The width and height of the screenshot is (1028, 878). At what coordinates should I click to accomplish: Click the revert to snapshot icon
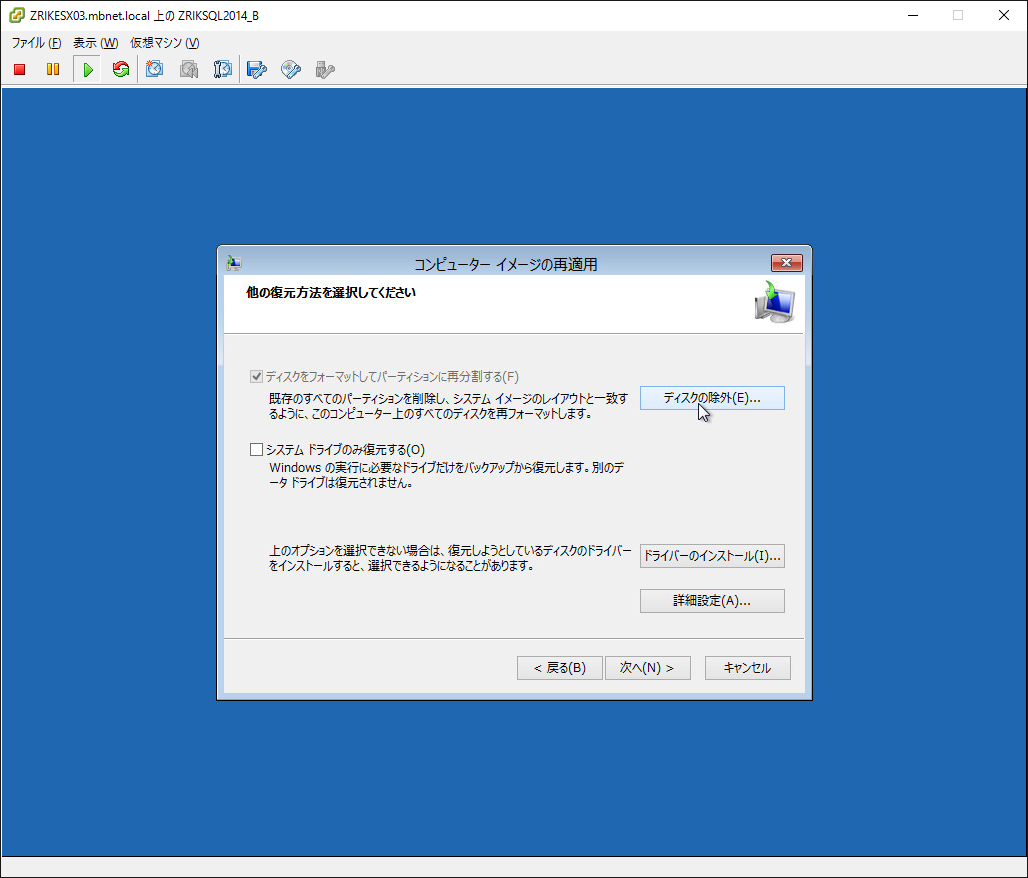(x=189, y=70)
